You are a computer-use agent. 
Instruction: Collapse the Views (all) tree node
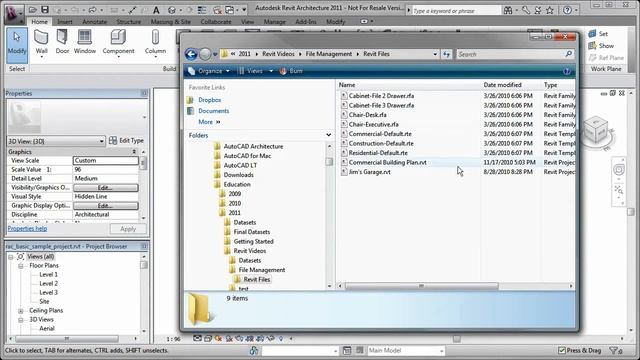tap(11, 257)
